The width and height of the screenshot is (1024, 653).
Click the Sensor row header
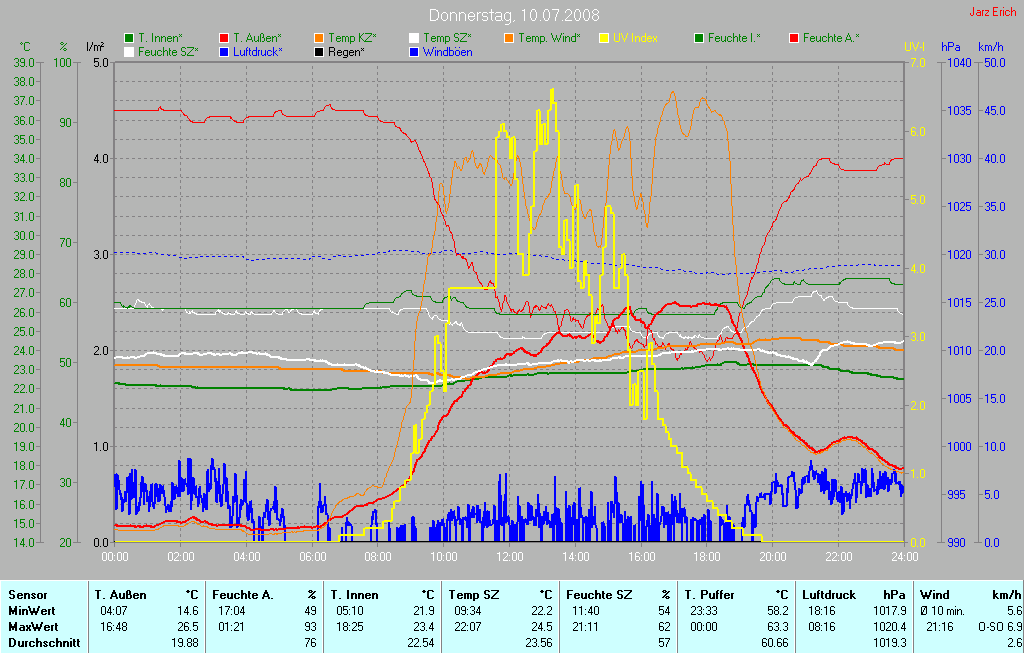[27, 595]
